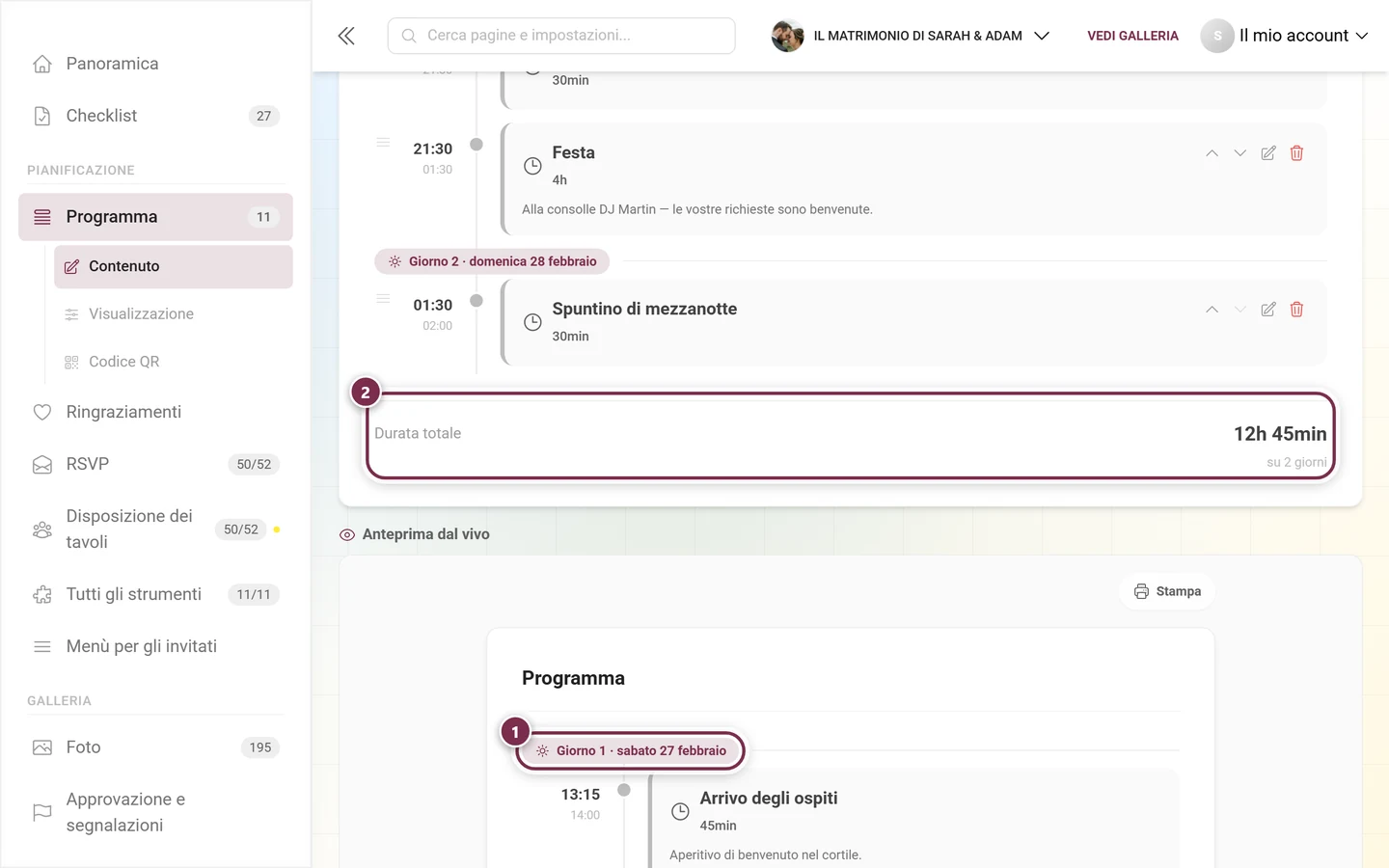Move Festa event down with arrow
Screen dimensions: 1389x868
pyautogui.click(x=1240, y=153)
